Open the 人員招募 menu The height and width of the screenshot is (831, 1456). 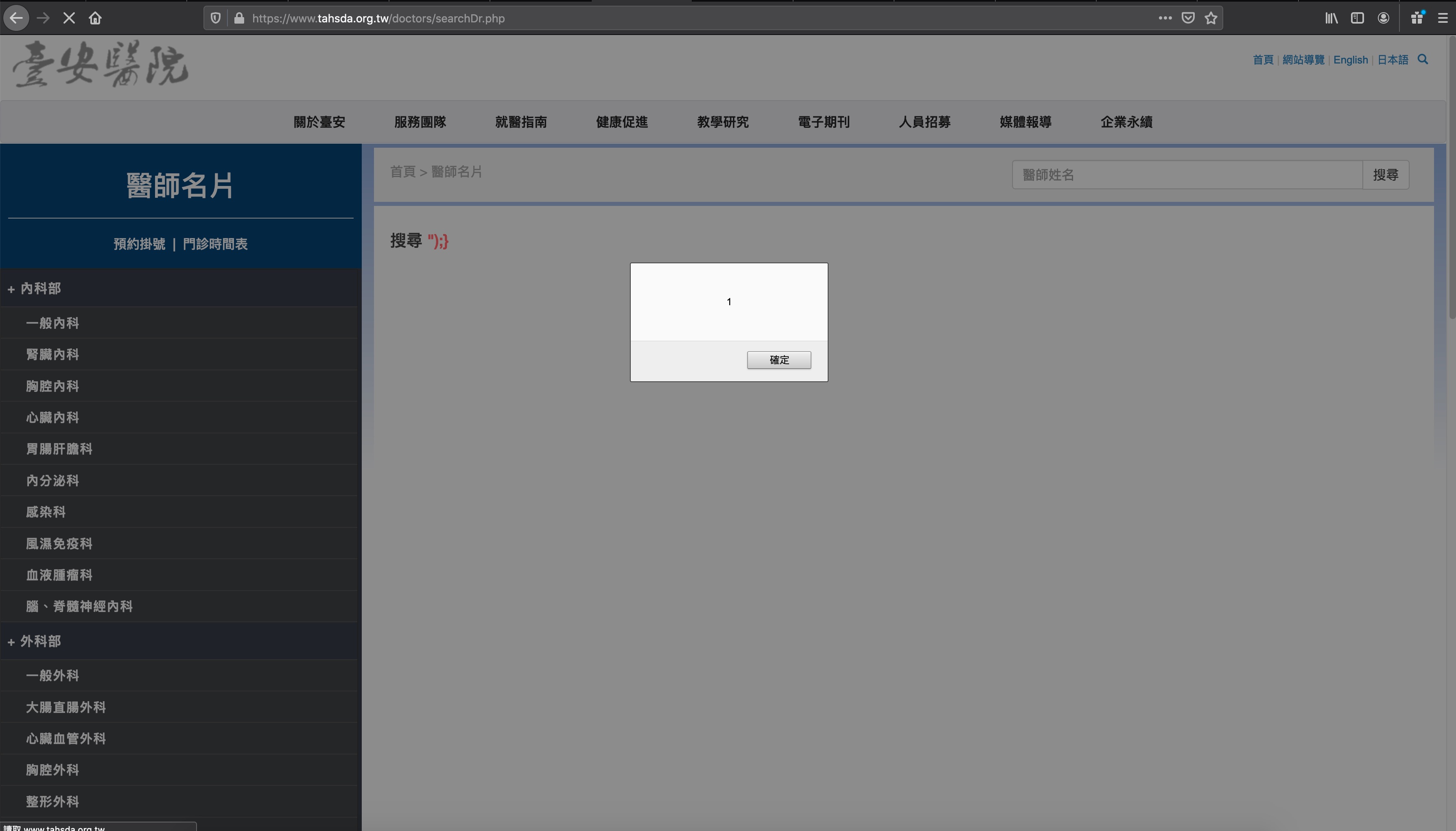(925, 122)
